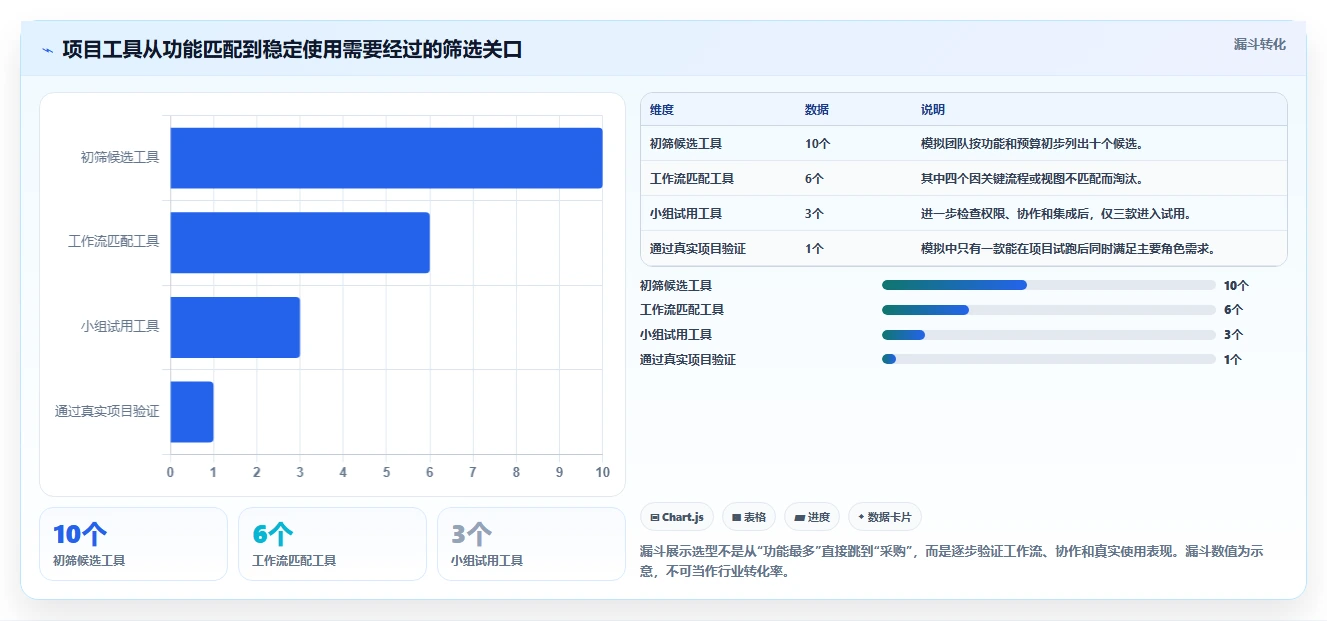
Task: Select 初筛候选工具 cell in the table
Action: click(686, 144)
